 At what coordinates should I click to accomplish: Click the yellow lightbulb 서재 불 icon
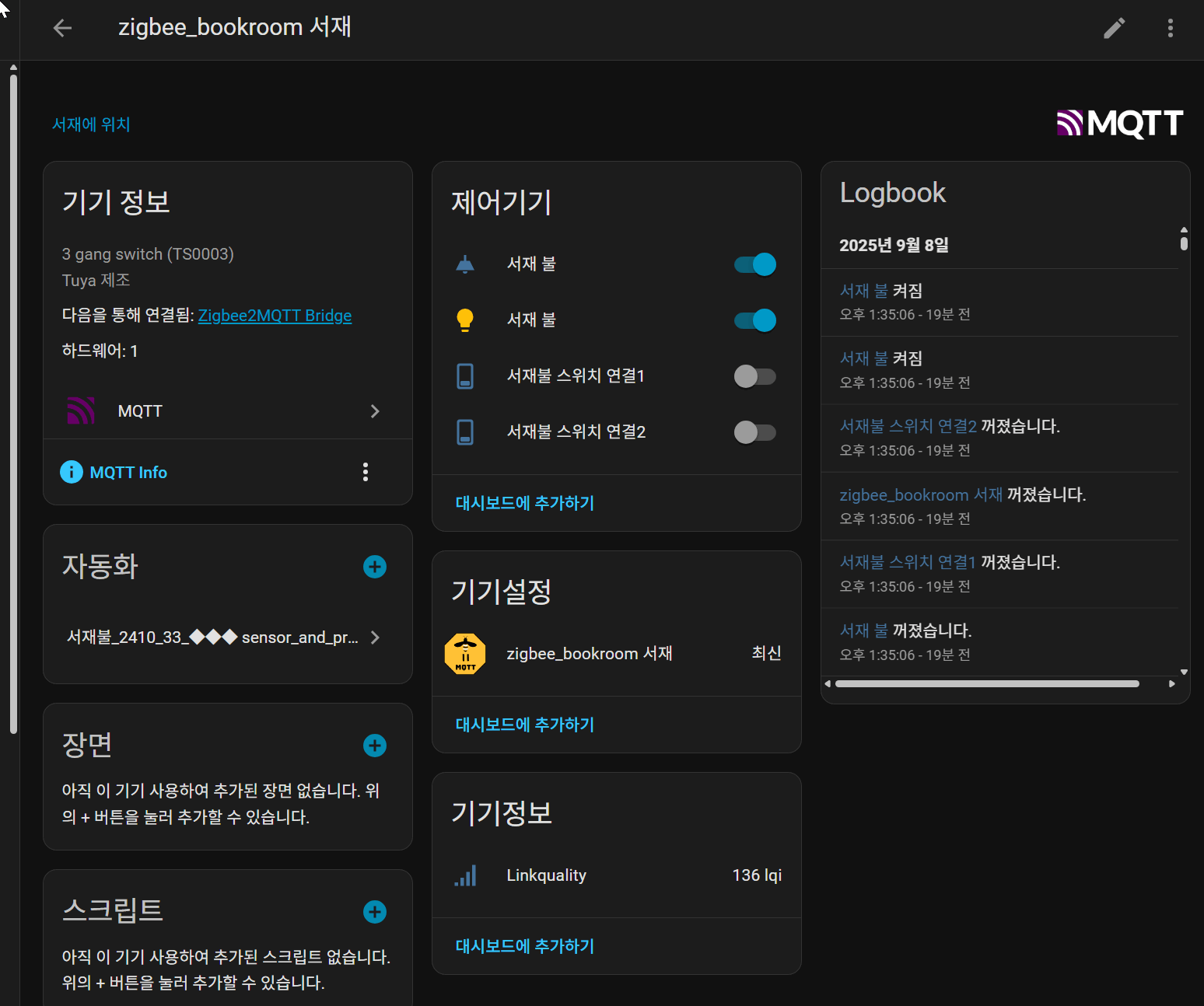click(x=465, y=320)
